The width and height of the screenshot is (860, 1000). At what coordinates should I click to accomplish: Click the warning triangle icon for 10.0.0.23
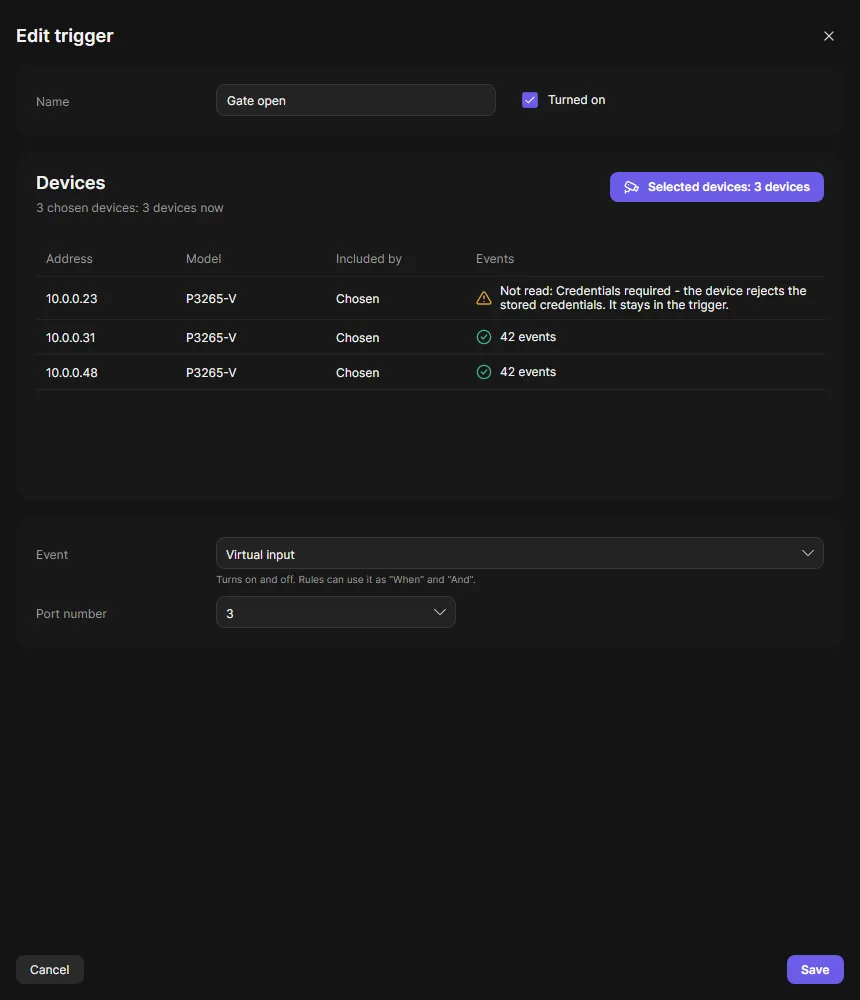[484, 298]
